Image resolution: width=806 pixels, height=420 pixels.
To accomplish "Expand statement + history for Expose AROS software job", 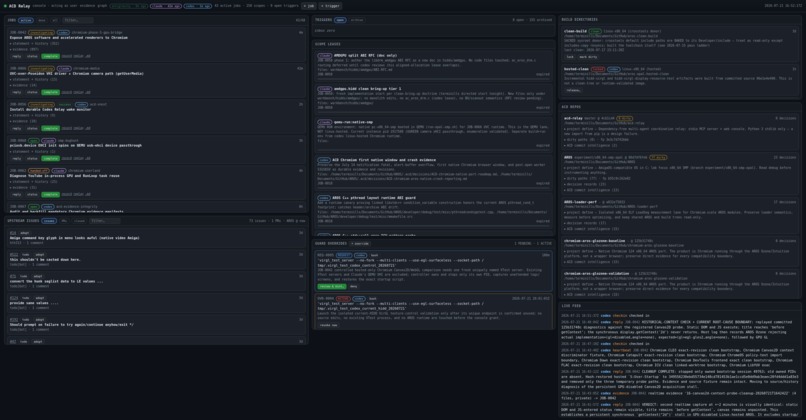I will point(35,44).
